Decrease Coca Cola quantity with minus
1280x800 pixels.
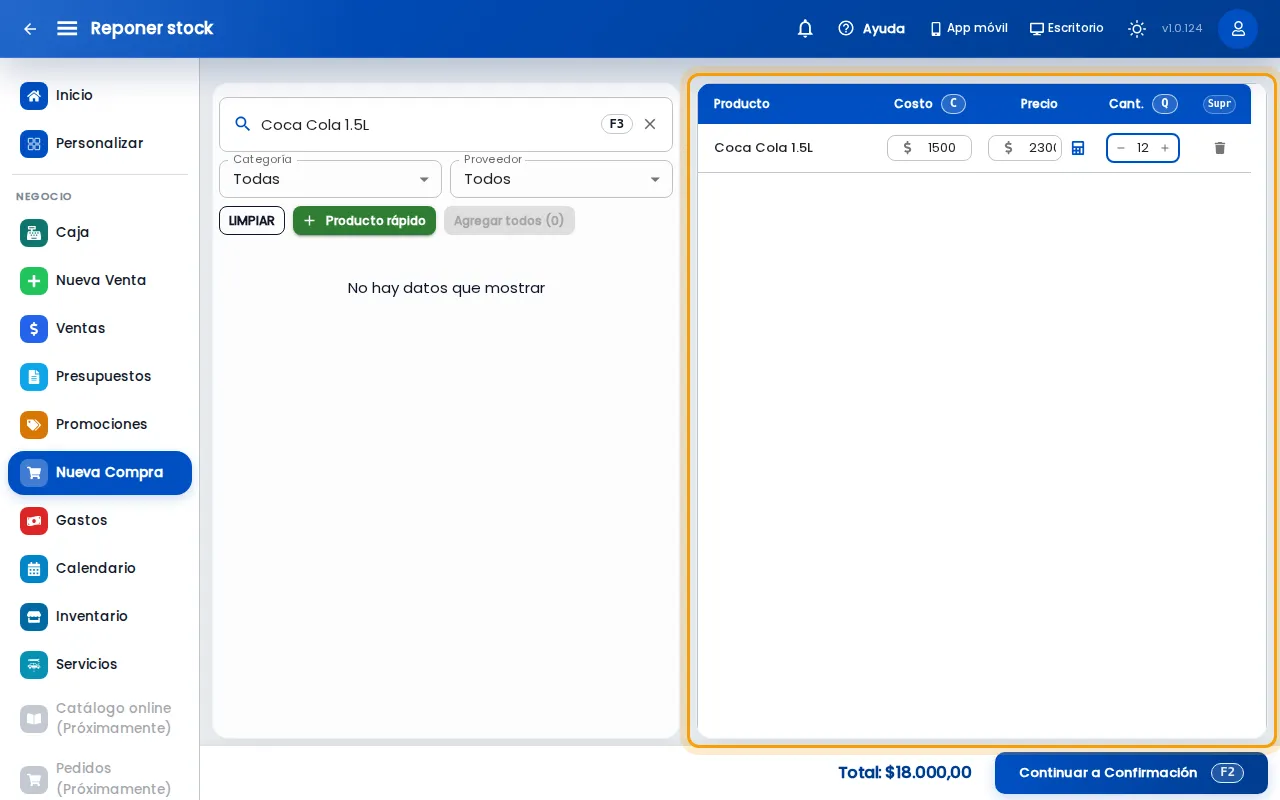tap(1121, 148)
